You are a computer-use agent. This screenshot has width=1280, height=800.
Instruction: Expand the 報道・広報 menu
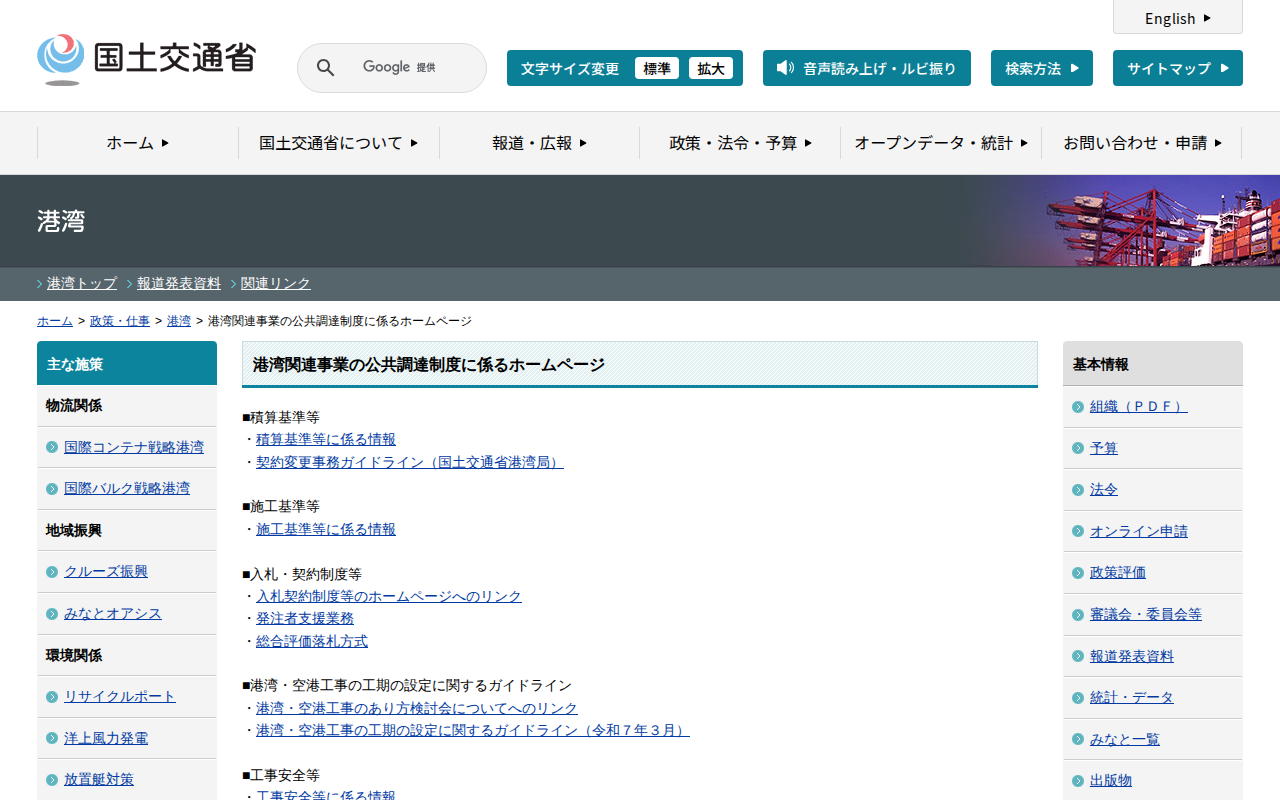tap(540, 143)
